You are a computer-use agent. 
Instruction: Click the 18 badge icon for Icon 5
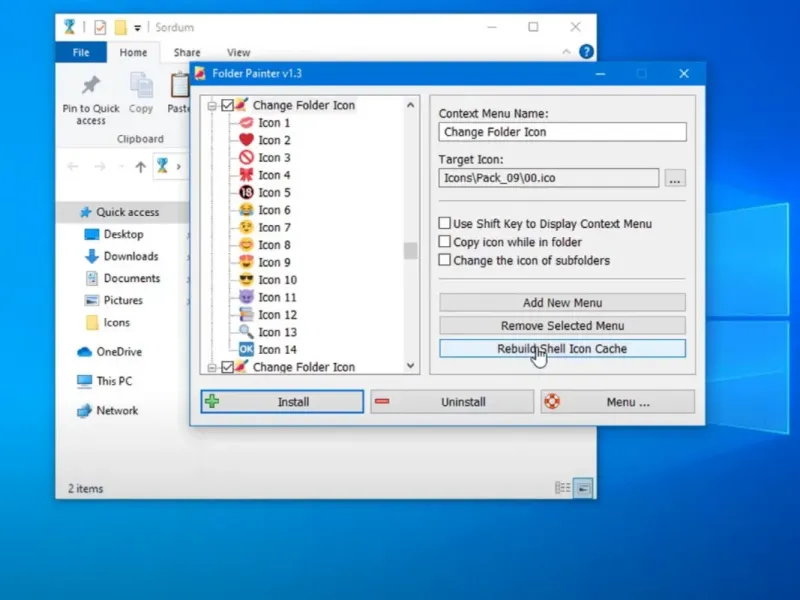click(x=246, y=192)
